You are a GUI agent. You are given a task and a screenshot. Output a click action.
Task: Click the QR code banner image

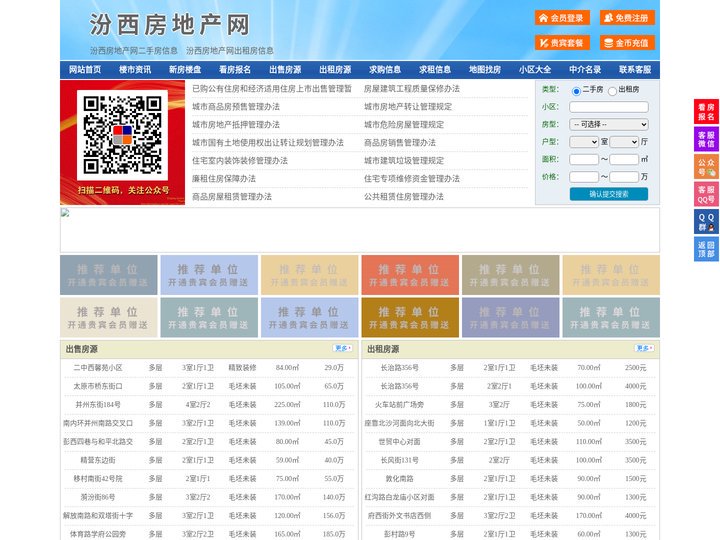pos(123,142)
